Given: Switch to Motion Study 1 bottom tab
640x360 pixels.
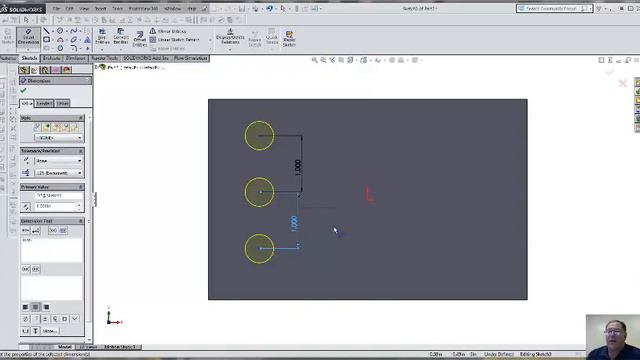Looking at the screenshot, I should click(120, 347).
